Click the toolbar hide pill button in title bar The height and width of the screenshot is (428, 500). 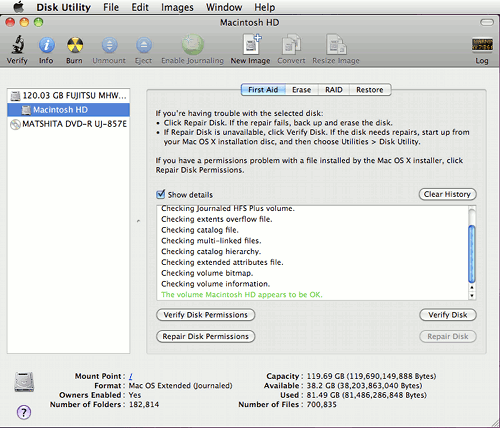click(487, 22)
